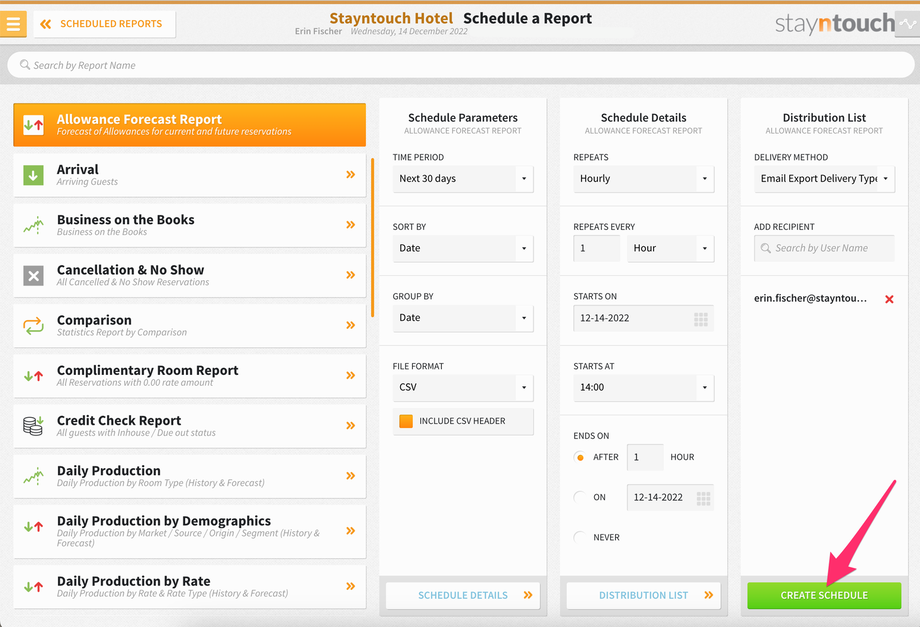Open the Business on the Books chevron
The image size is (920, 627).
click(350, 225)
